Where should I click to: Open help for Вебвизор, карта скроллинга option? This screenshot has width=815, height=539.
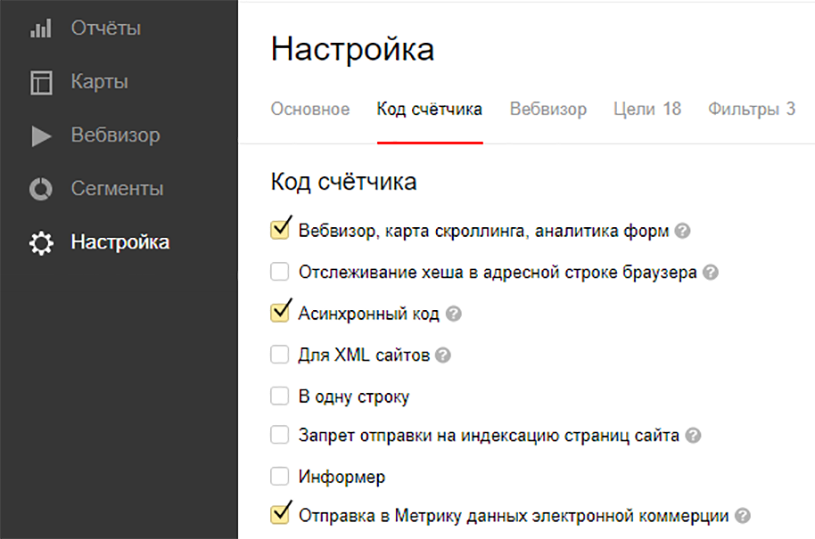682,230
